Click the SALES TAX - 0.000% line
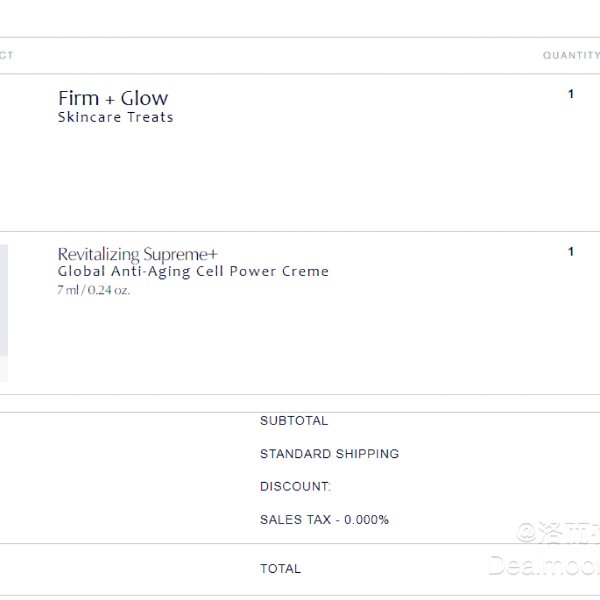 (324, 520)
